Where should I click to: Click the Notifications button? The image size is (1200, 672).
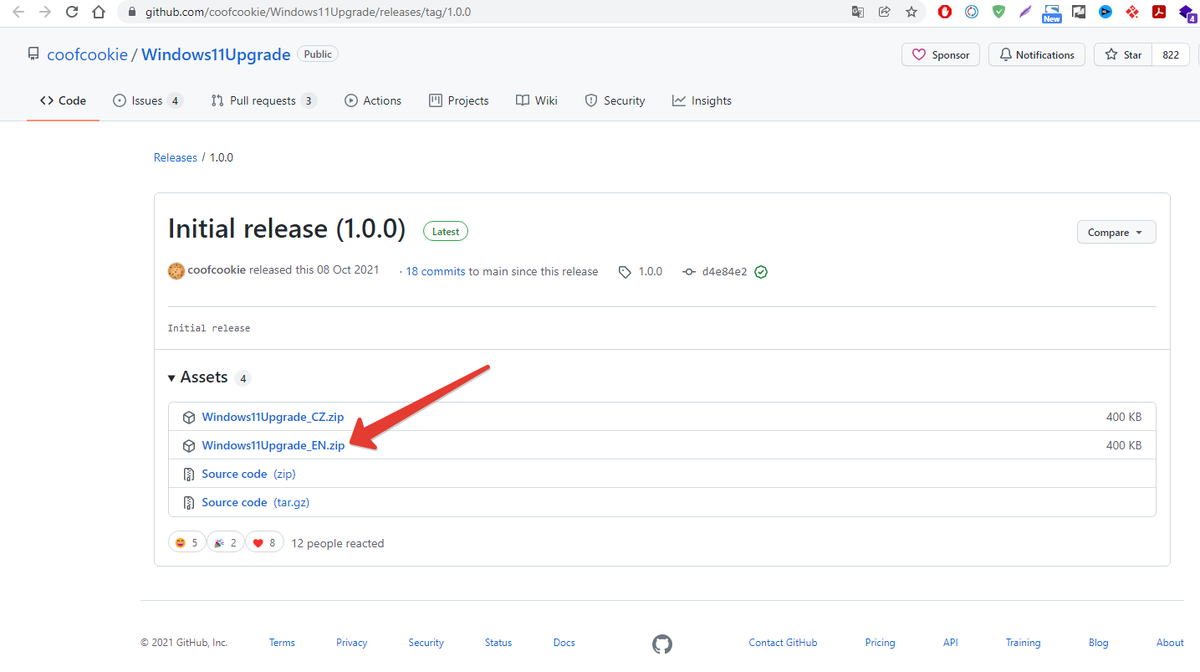1037,55
